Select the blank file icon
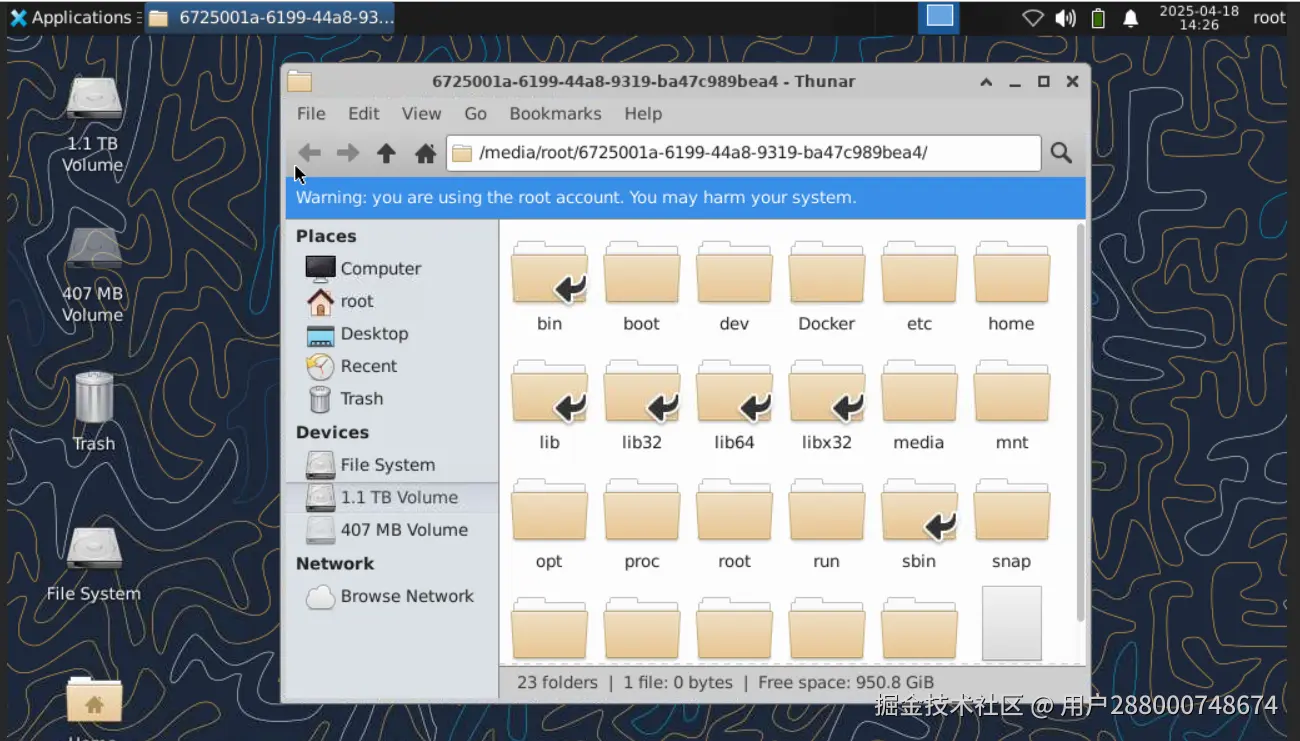This screenshot has height=741, width=1300. (1011, 623)
